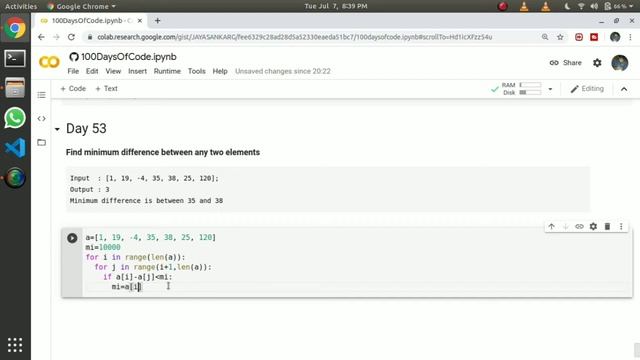640x360 pixels.
Task: Click the 'for i in range(len(a)):' line
Action: pos(135,257)
